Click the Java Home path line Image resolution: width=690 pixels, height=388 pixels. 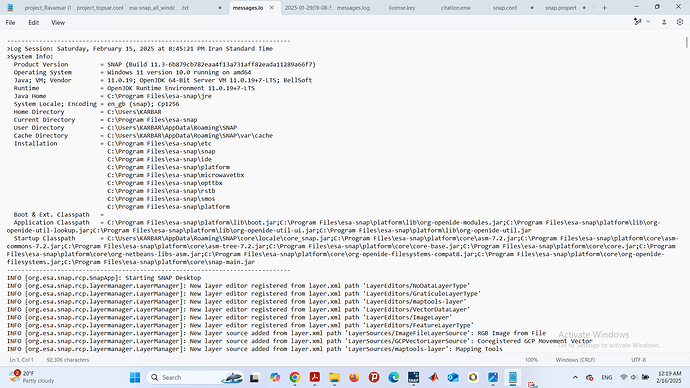(x=112, y=96)
